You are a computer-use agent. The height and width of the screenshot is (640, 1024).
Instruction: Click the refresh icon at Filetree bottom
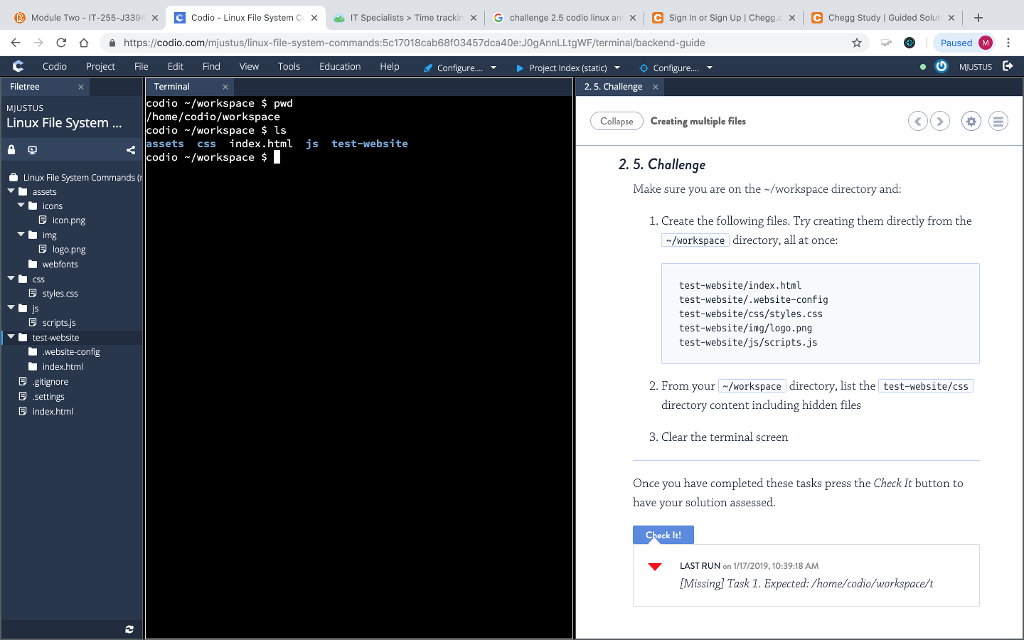click(129, 629)
